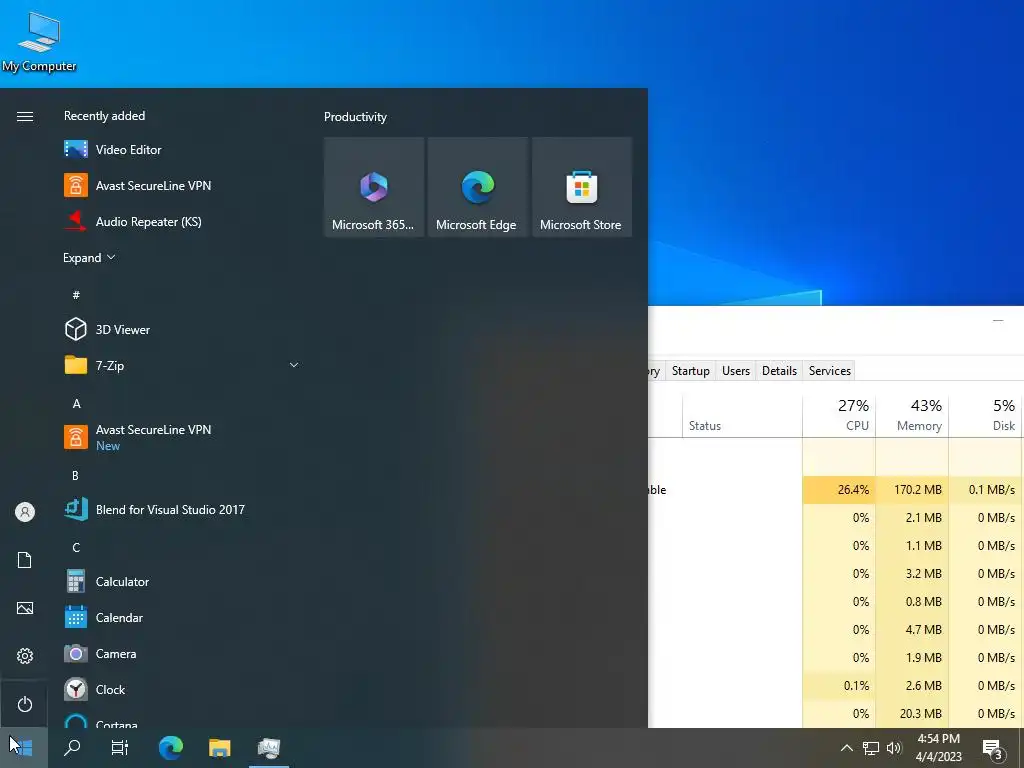Viewport: 1024px width, 768px height.
Task: Open Task View on the taskbar
Action: point(120,747)
